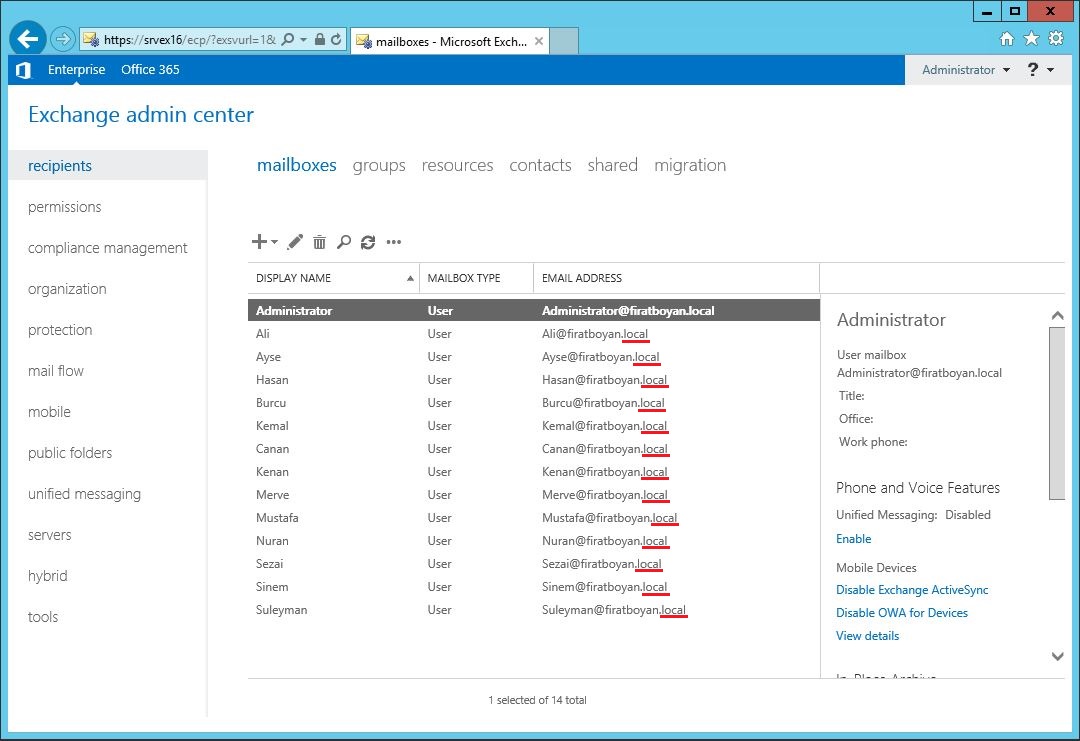Switch to the Office 365 tab
This screenshot has width=1080, height=741.
150,70
